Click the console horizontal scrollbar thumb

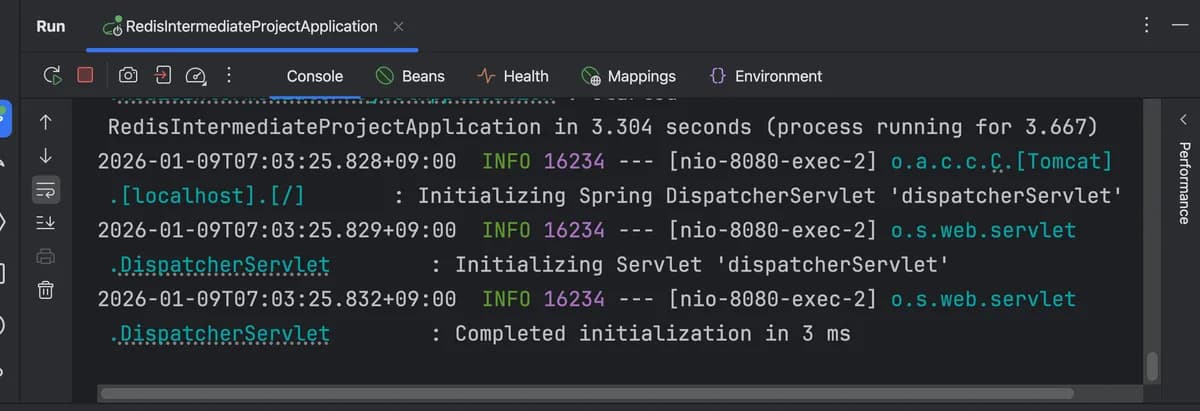[587, 393]
